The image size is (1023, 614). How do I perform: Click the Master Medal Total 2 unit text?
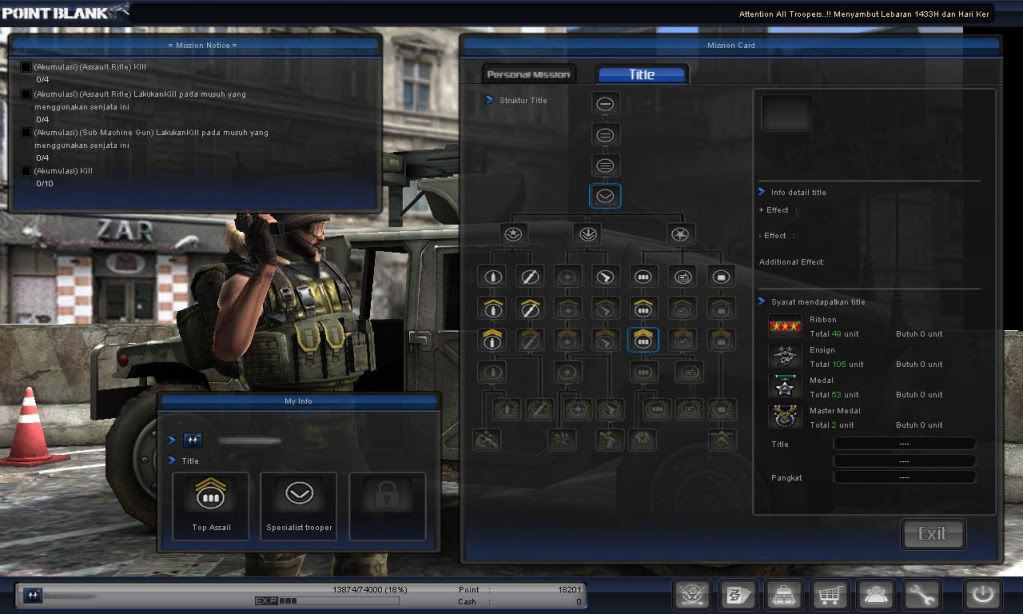click(831, 425)
